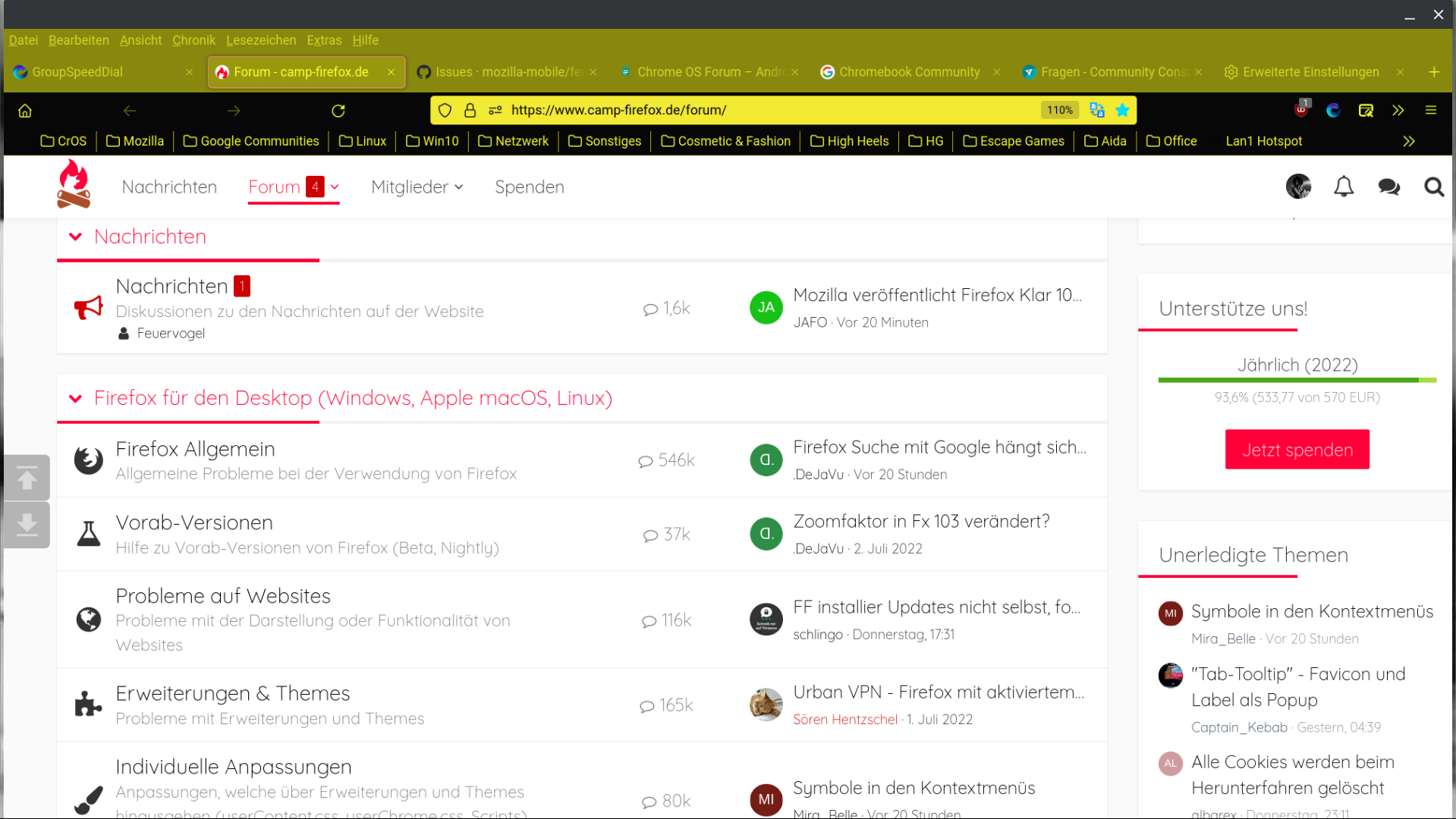The image size is (1456, 819).
Task: Go forward with the right arrow
Action: click(x=234, y=111)
